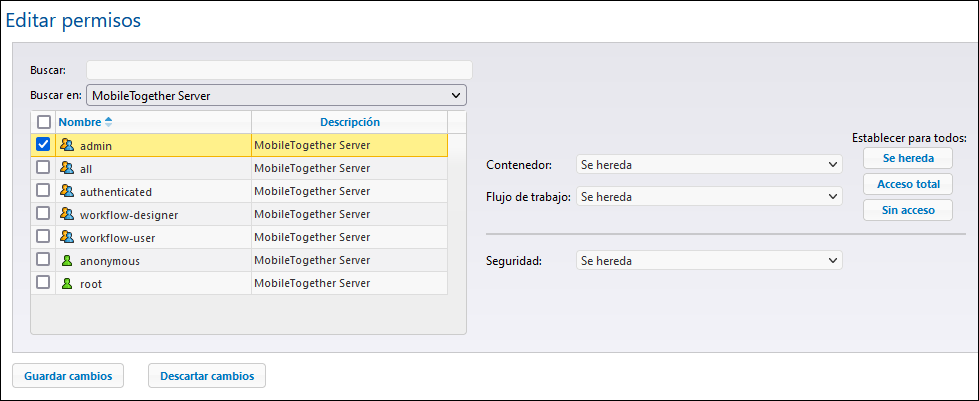Check the anonymous row checkbox

(43, 260)
